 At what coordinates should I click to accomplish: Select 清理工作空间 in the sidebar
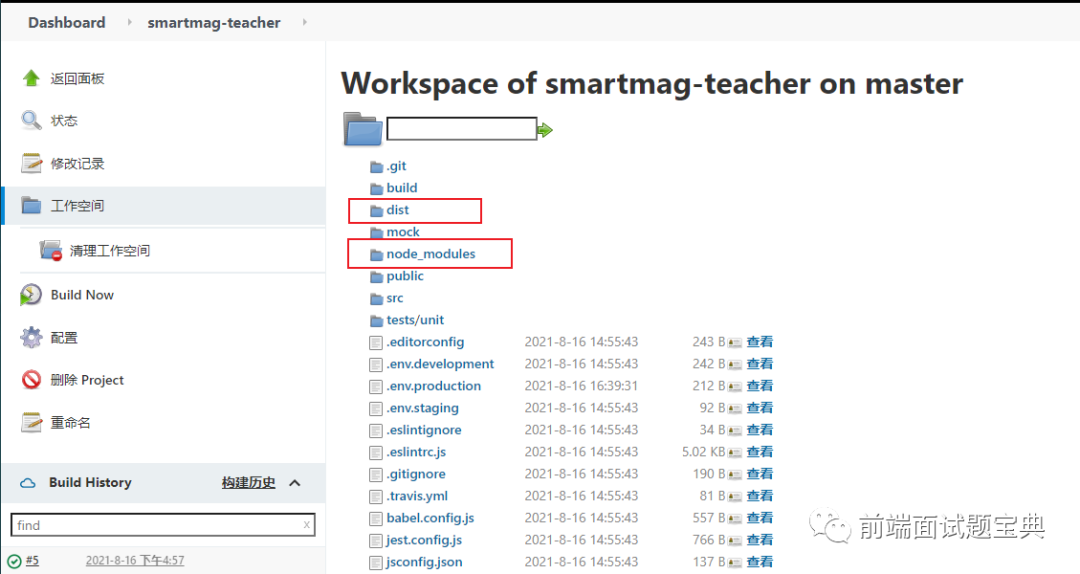pos(110,250)
